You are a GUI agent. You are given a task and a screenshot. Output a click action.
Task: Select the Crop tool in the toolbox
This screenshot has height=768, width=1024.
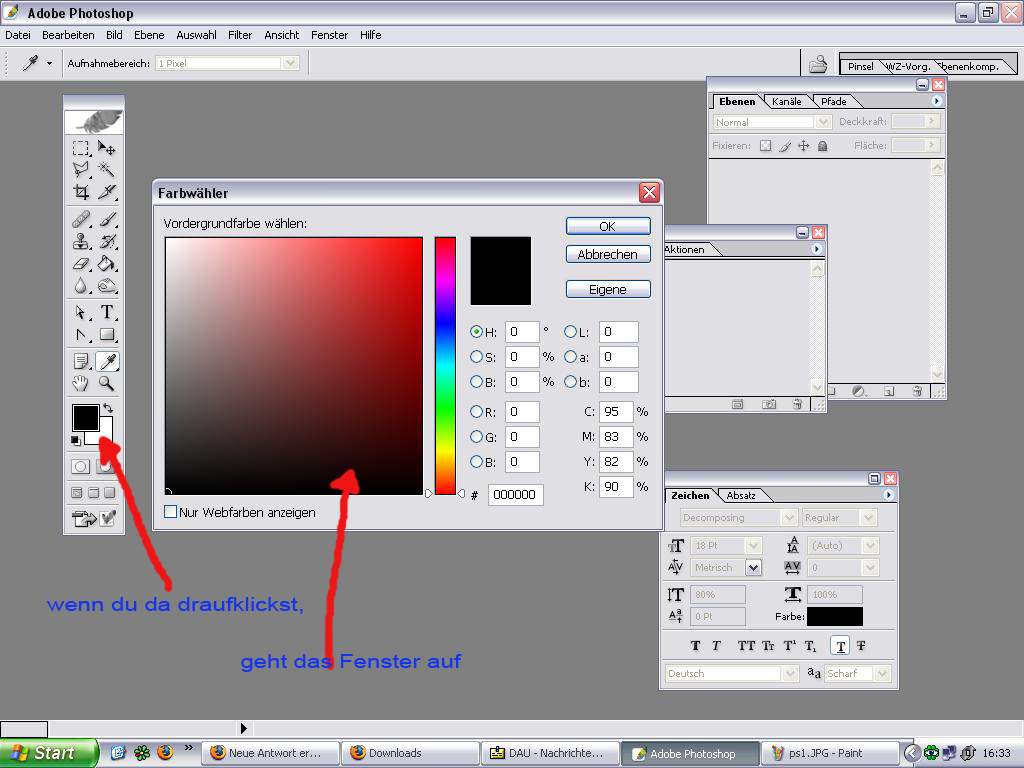[81, 192]
